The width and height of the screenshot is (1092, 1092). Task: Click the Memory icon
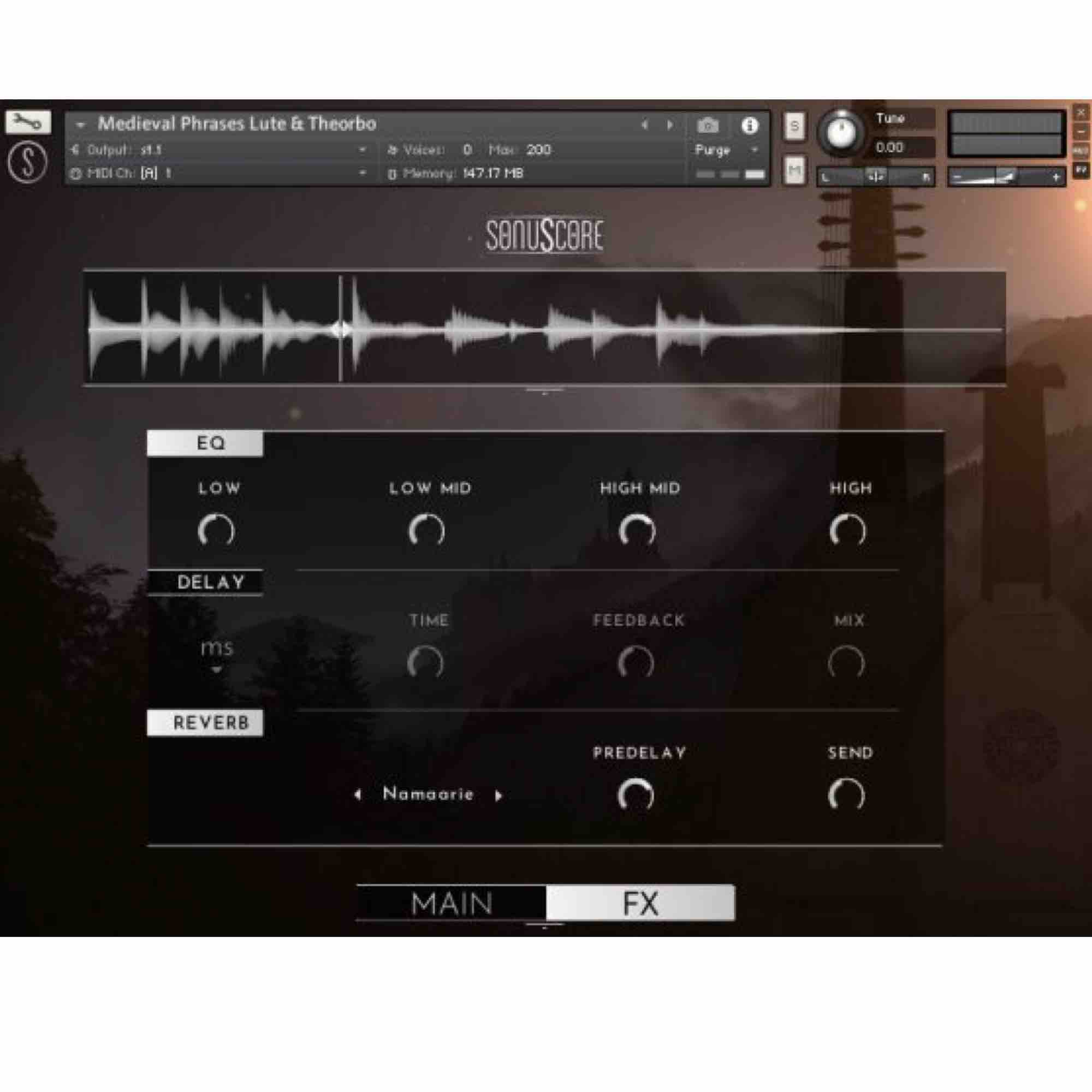click(392, 174)
